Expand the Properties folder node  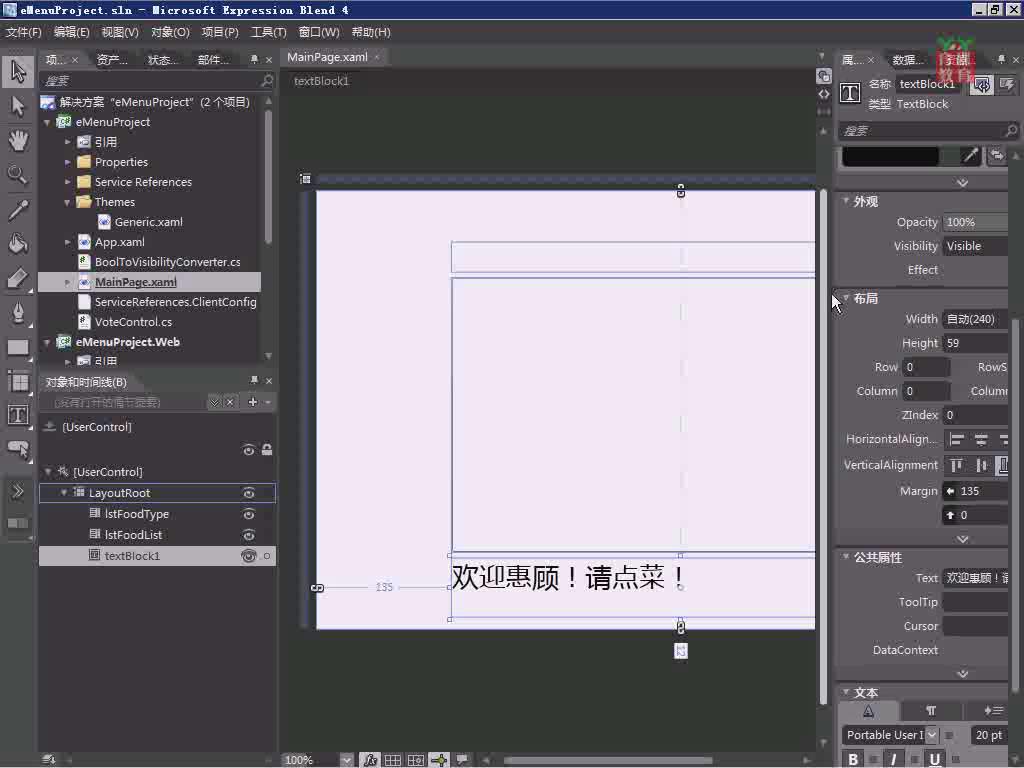(x=67, y=162)
